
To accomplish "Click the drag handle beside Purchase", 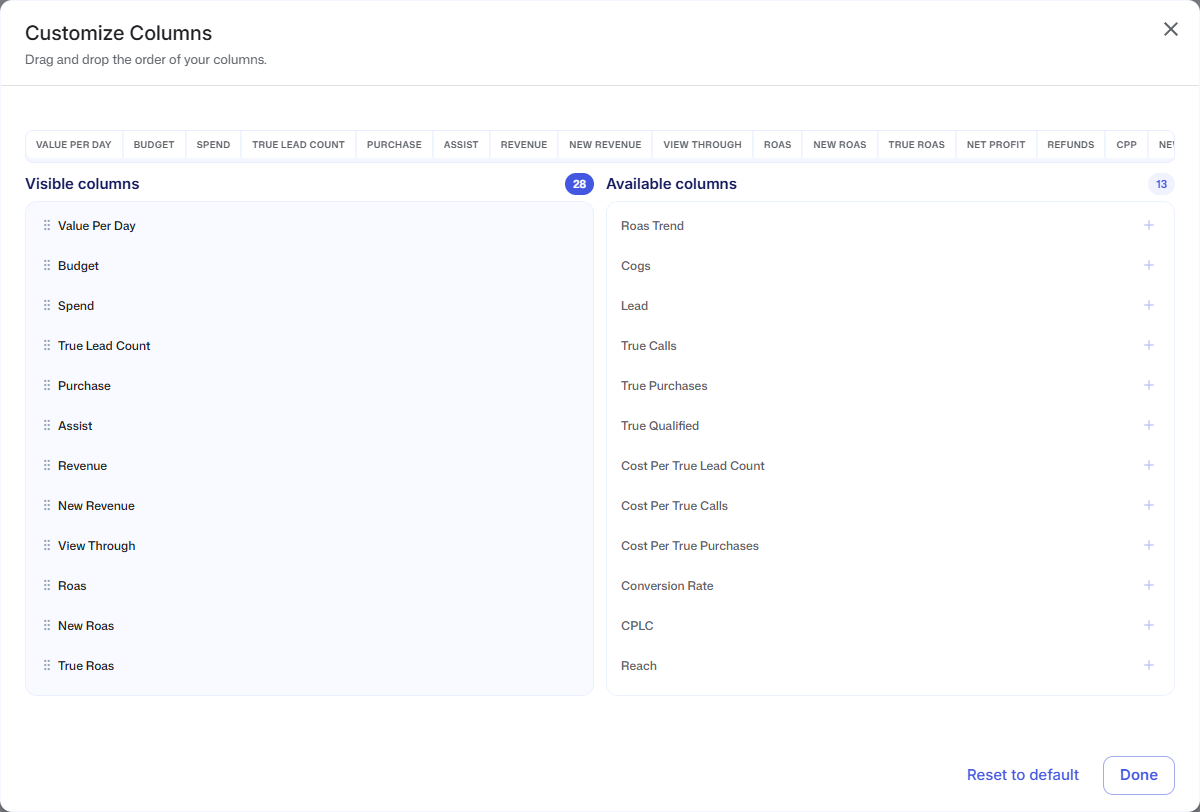I will [47, 386].
